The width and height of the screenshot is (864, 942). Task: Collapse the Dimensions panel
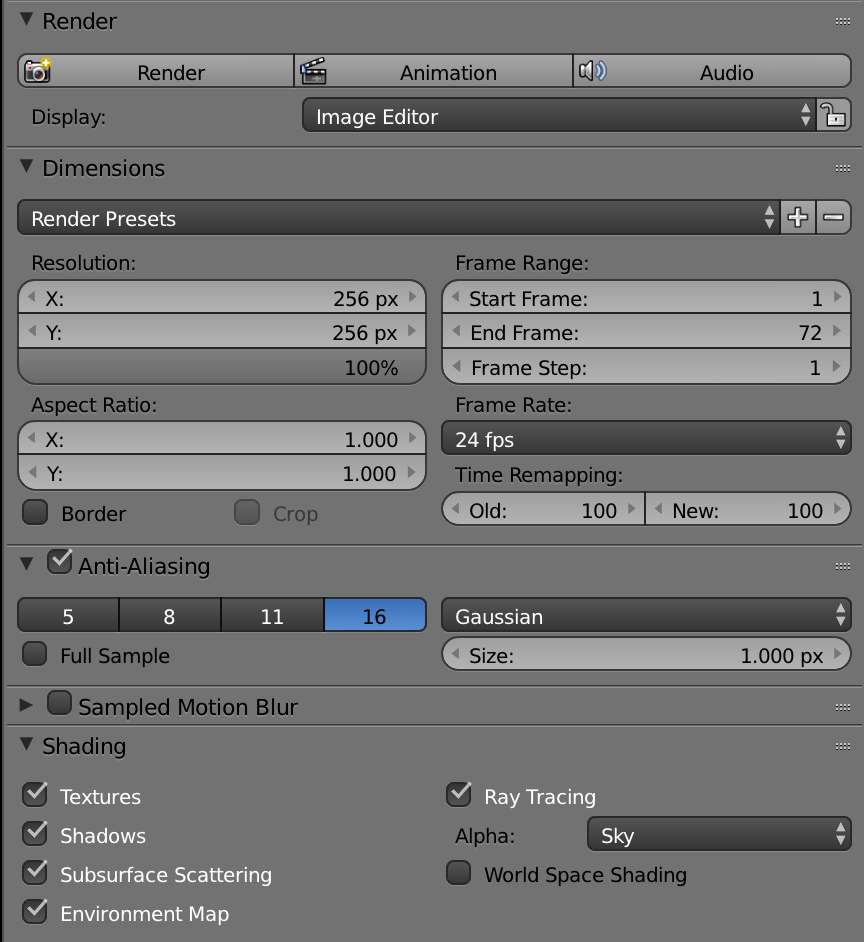(x=26, y=167)
